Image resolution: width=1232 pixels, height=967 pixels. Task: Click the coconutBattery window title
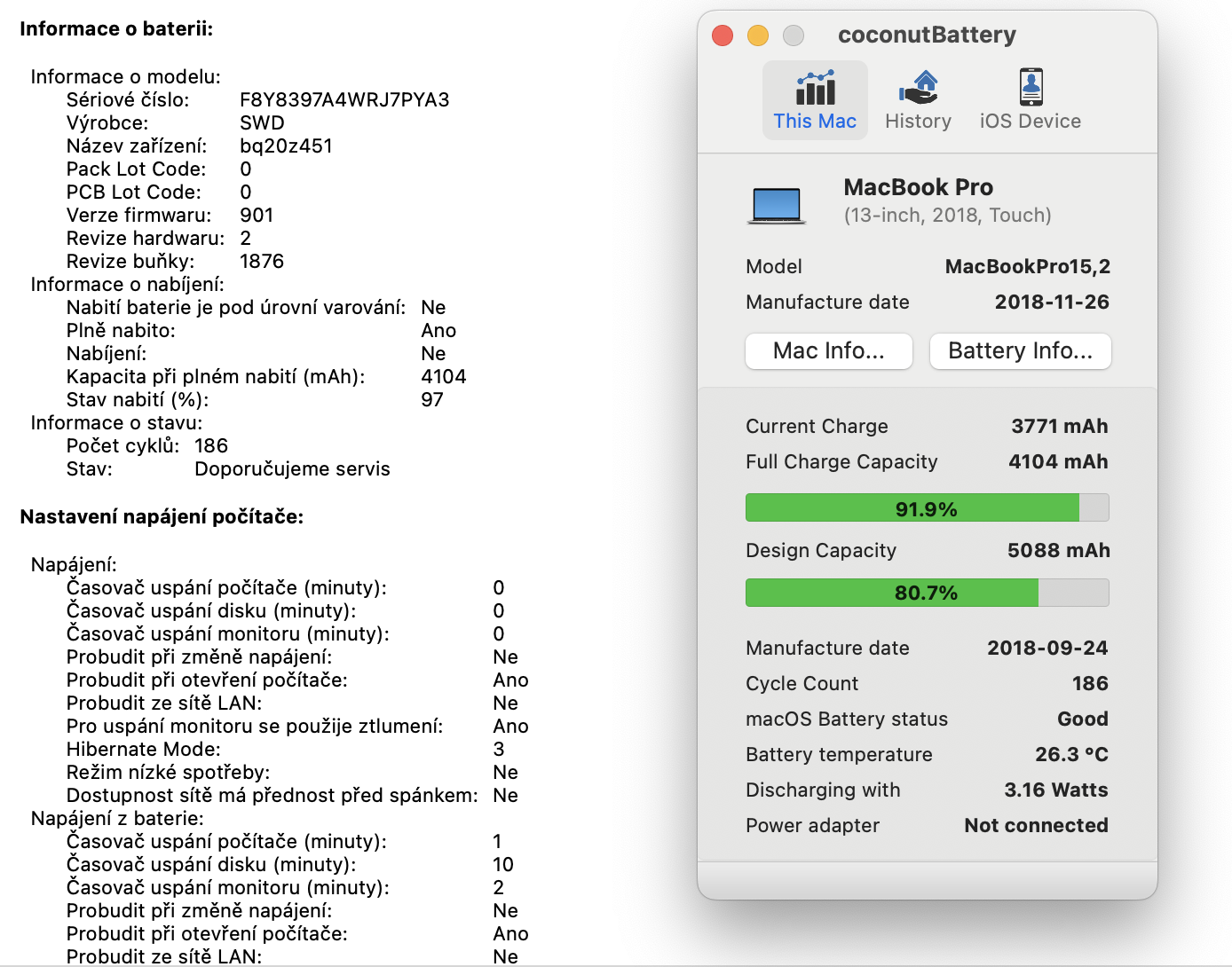(927, 35)
